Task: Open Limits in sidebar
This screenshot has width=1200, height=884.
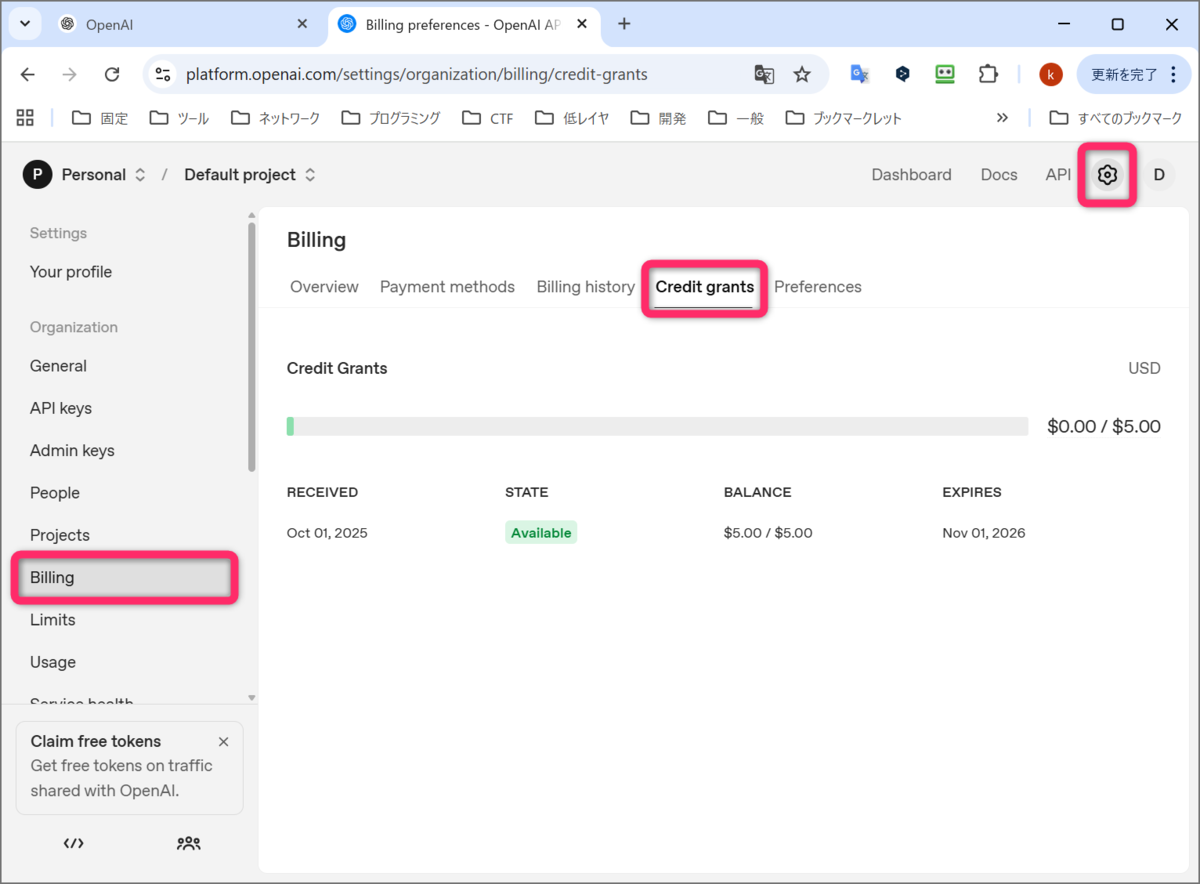Action: [53, 620]
